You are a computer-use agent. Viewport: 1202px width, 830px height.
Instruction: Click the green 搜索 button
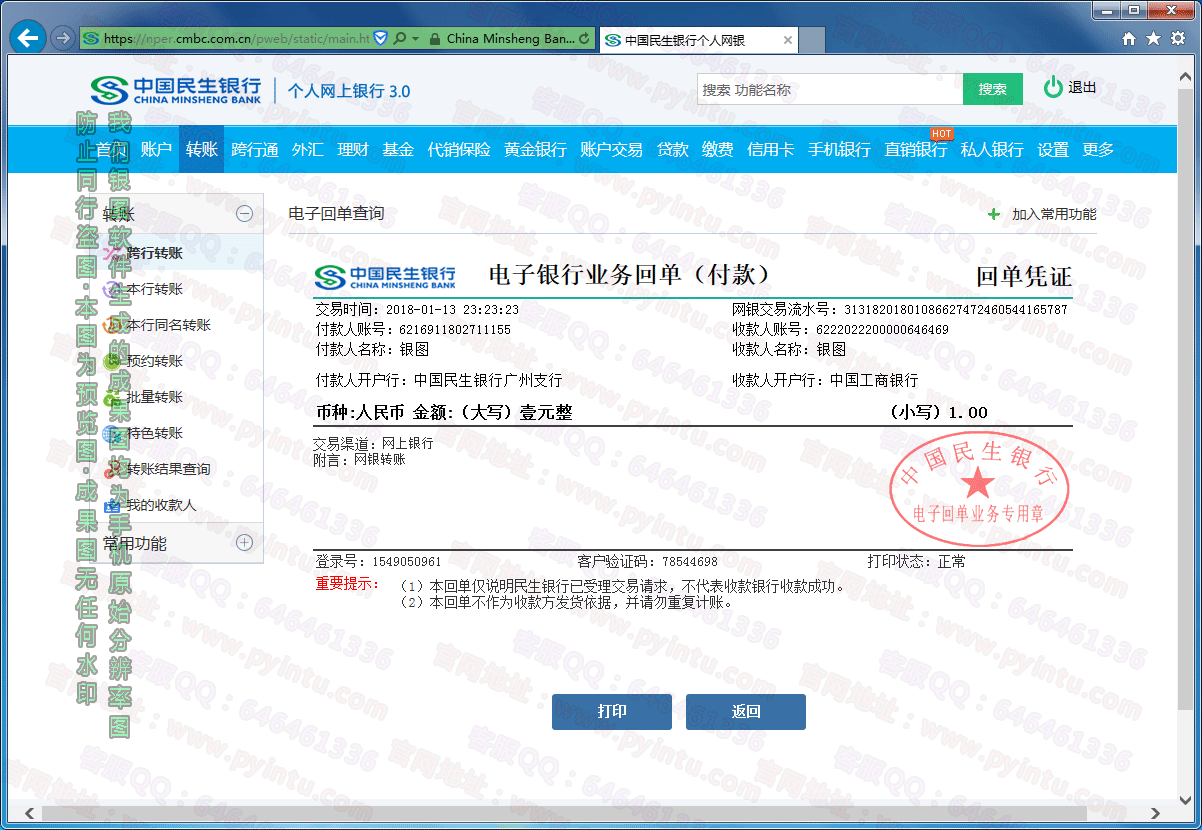coord(993,89)
